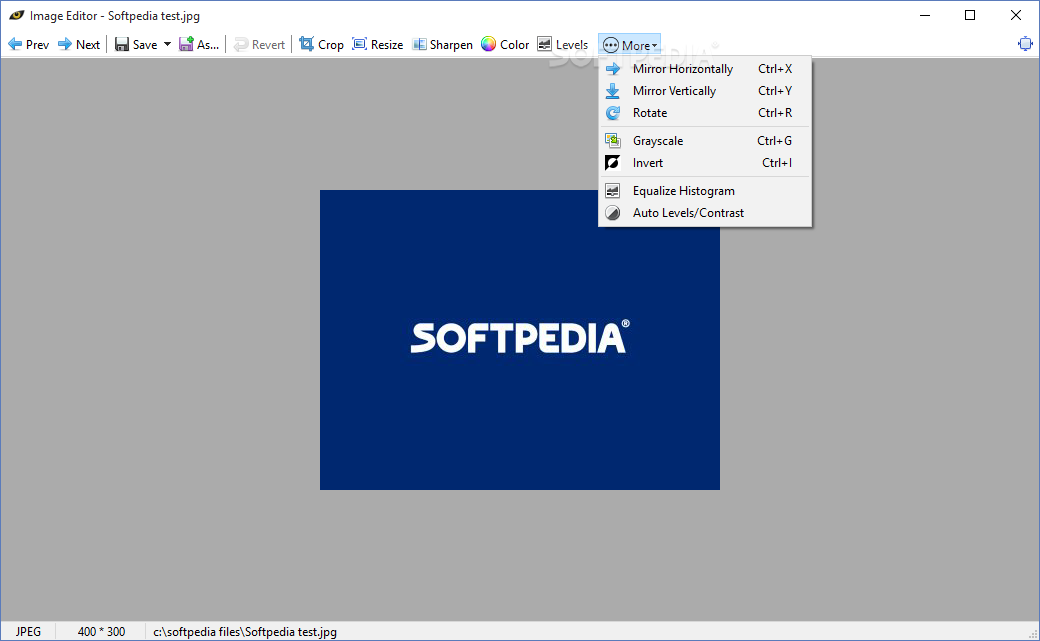Click the Ctrl+X shortcut text

click(775, 69)
